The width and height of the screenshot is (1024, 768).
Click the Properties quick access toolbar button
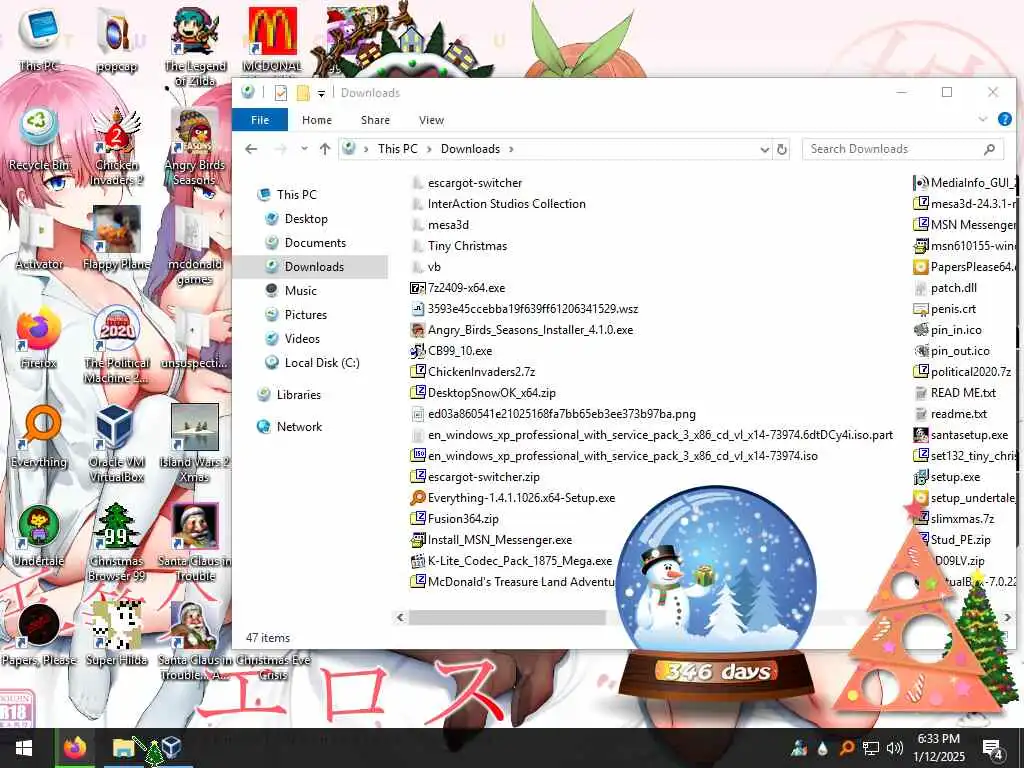pyautogui.click(x=281, y=93)
